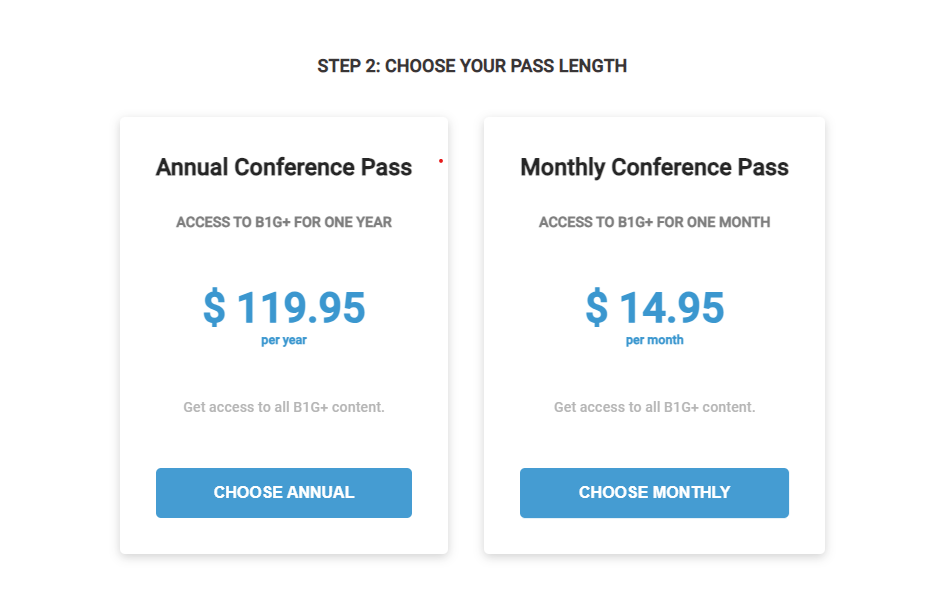Select the Monthly Conference Pass title
Image resolution: width=945 pixels, height=612 pixels.
[x=654, y=167]
